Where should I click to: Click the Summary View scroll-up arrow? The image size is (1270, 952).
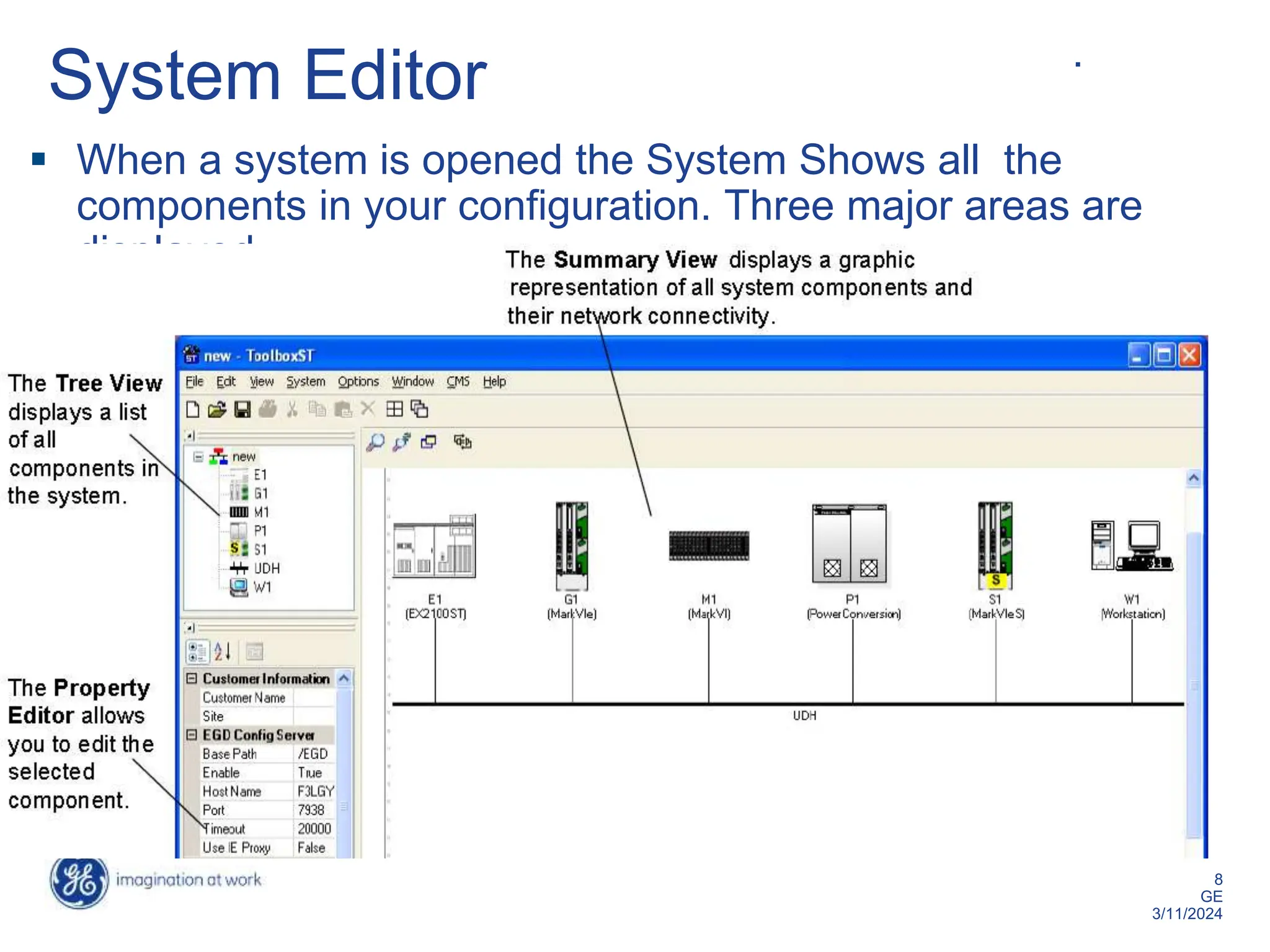(1194, 478)
